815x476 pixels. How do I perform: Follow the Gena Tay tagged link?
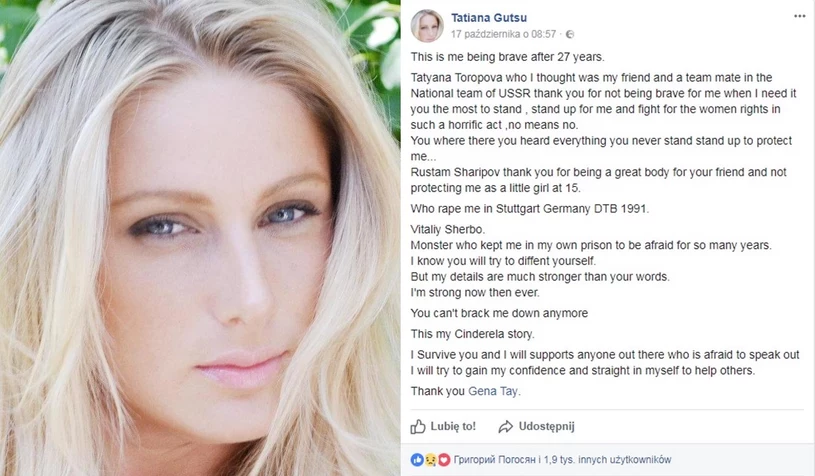[493, 391]
